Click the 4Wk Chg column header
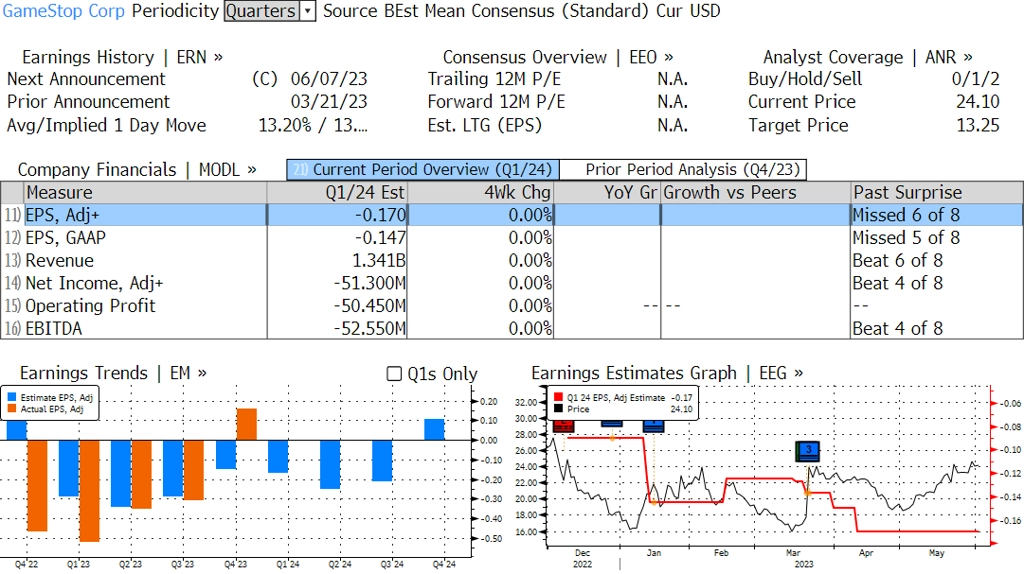 (x=480, y=193)
